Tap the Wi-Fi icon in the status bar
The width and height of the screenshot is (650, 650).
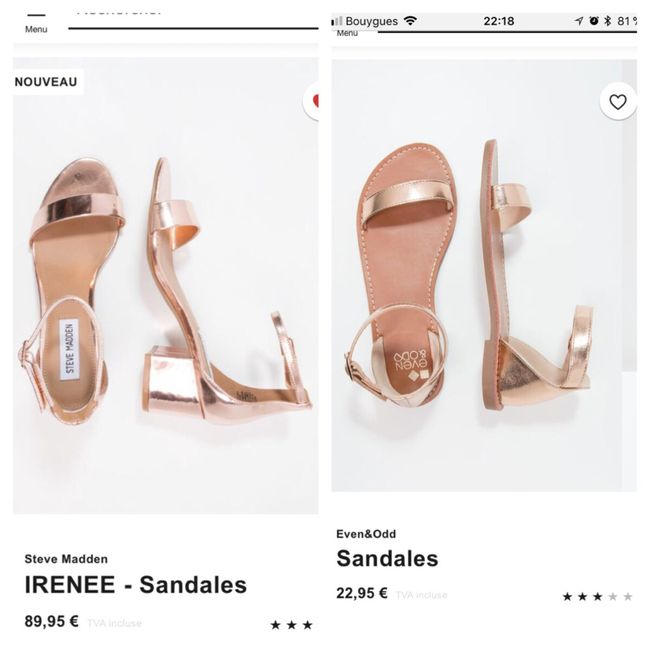(410, 21)
